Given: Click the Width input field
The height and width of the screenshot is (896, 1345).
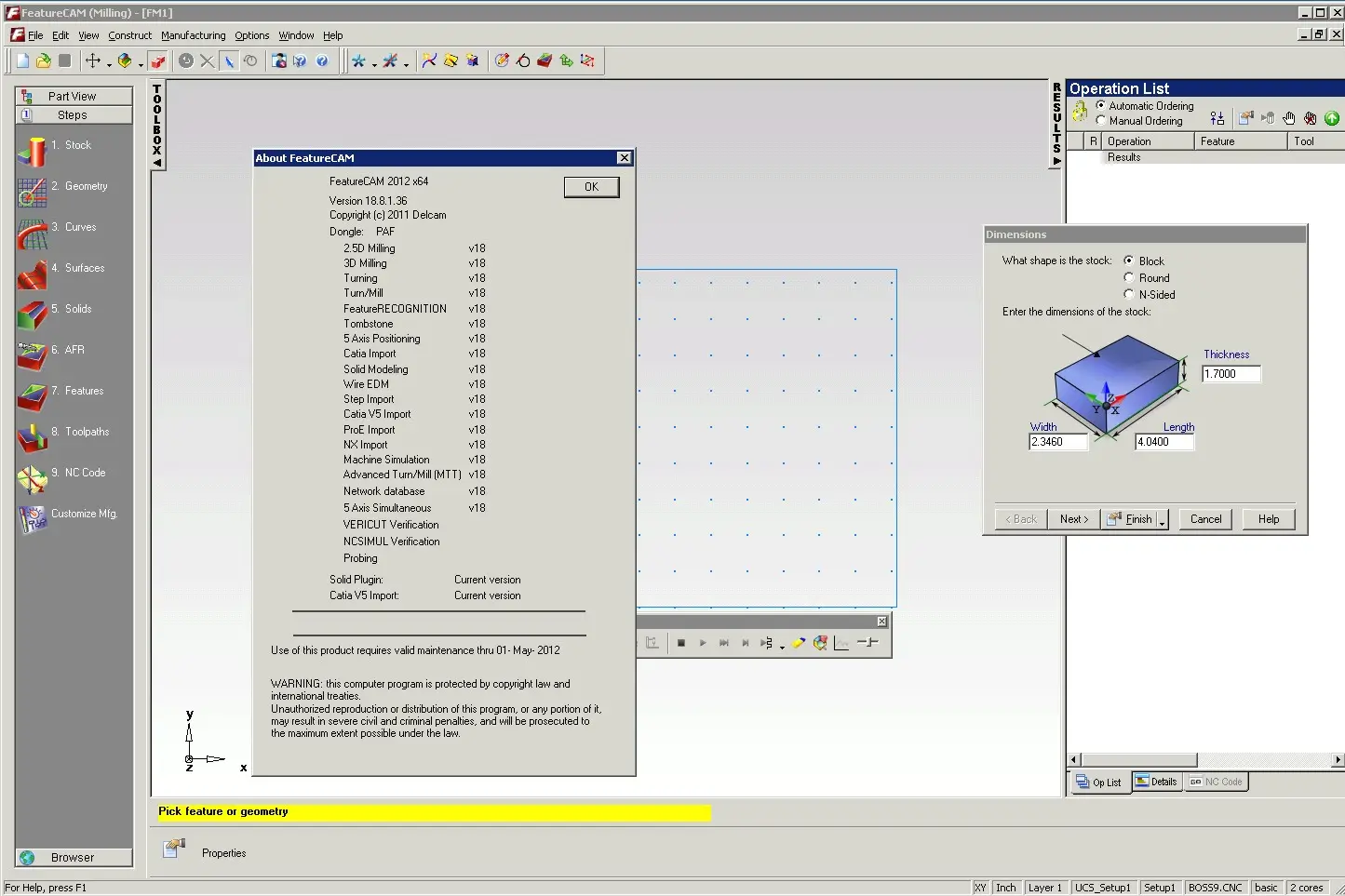Looking at the screenshot, I should 1058,442.
